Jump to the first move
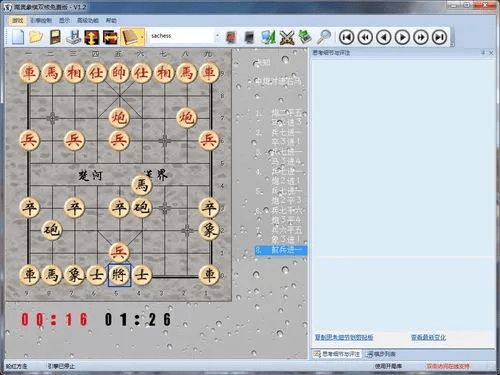The image size is (500, 375). 347,37
